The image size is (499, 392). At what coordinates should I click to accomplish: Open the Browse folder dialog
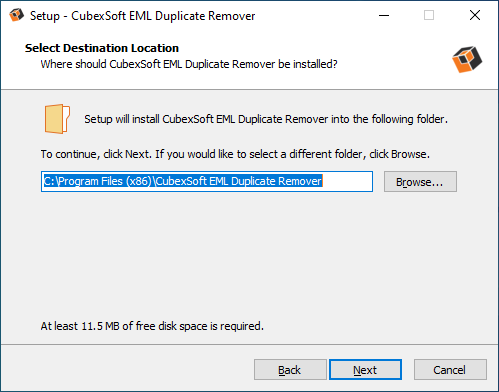420,182
